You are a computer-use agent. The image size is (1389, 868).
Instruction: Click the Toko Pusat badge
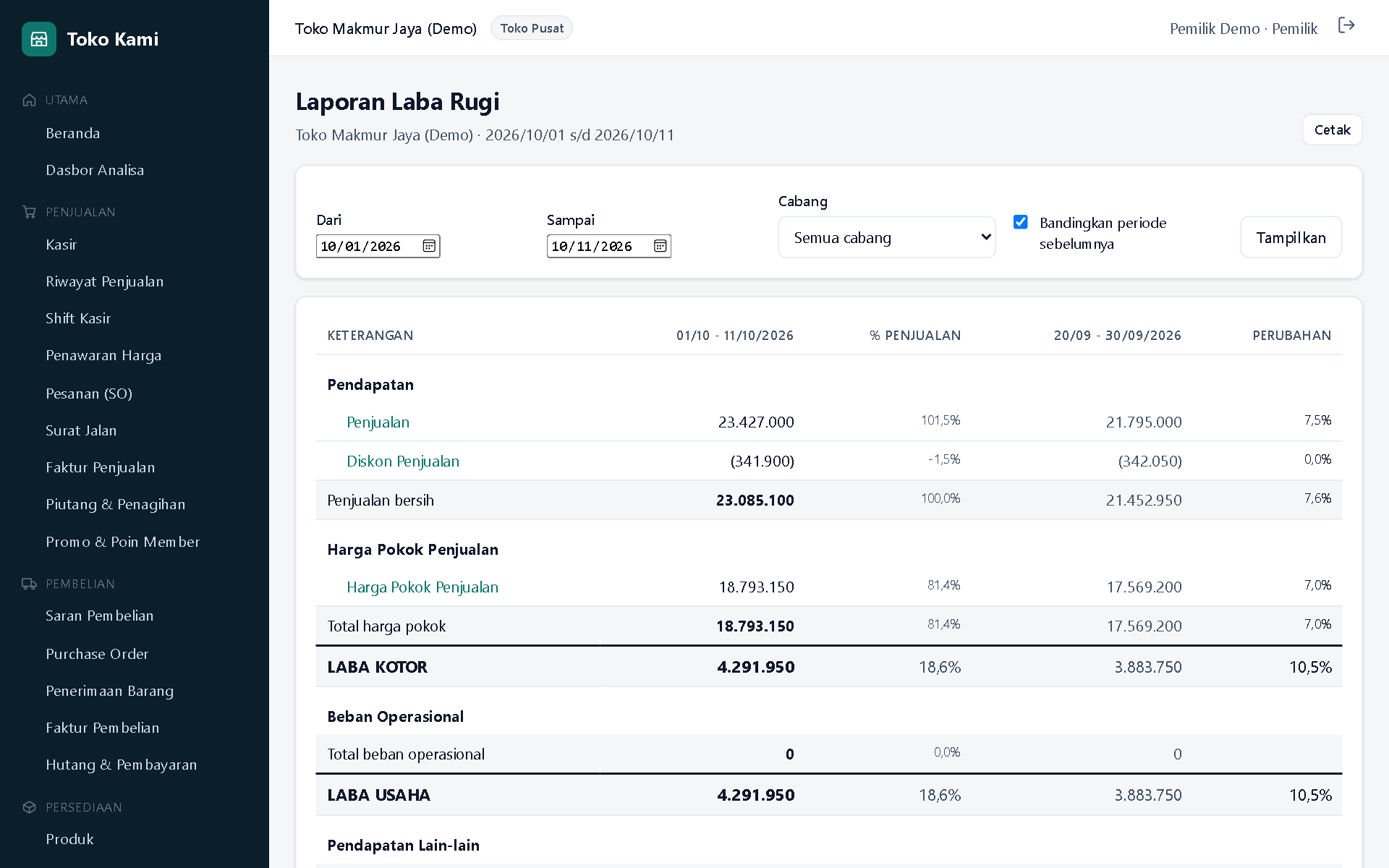(532, 28)
